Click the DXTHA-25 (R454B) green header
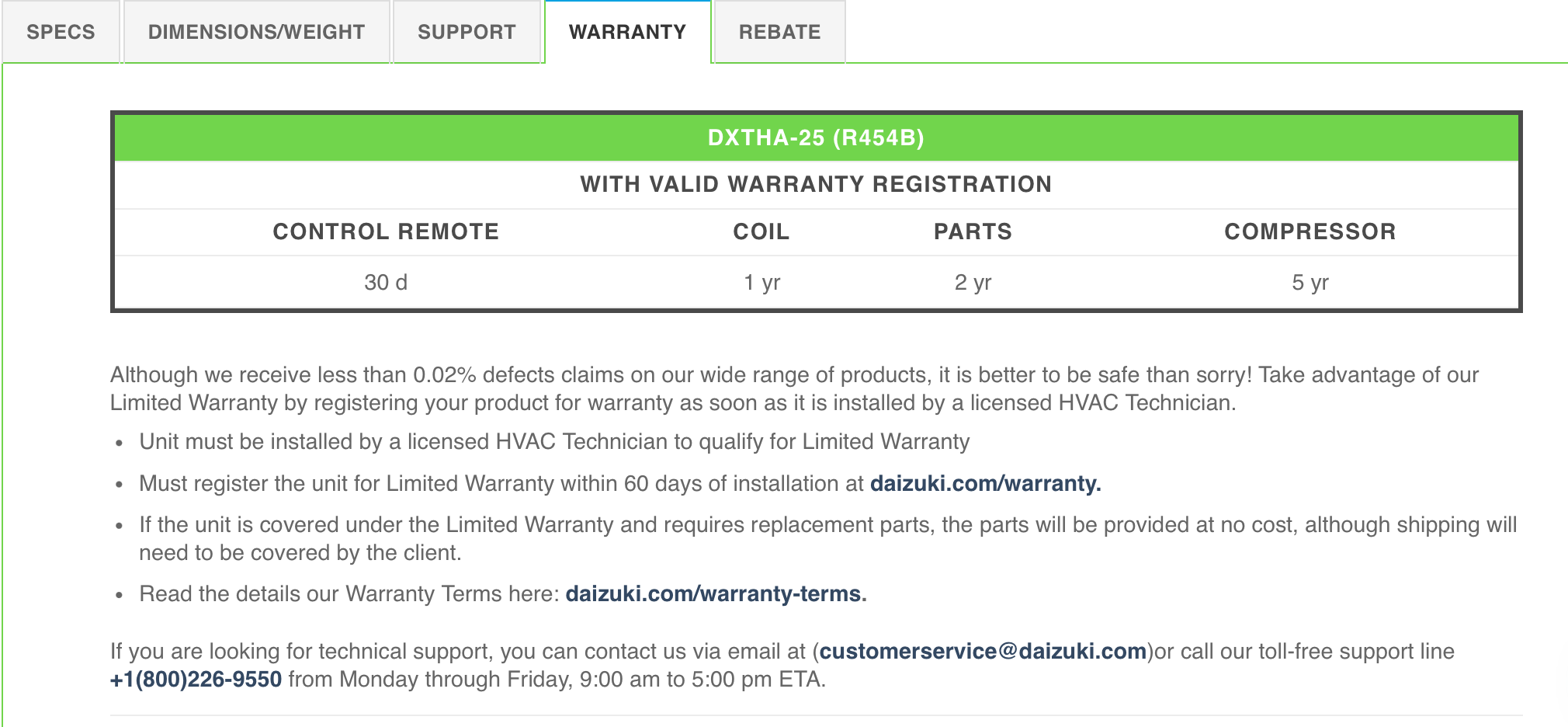The width and height of the screenshot is (1568, 727). pyautogui.click(x=816, y=137)
